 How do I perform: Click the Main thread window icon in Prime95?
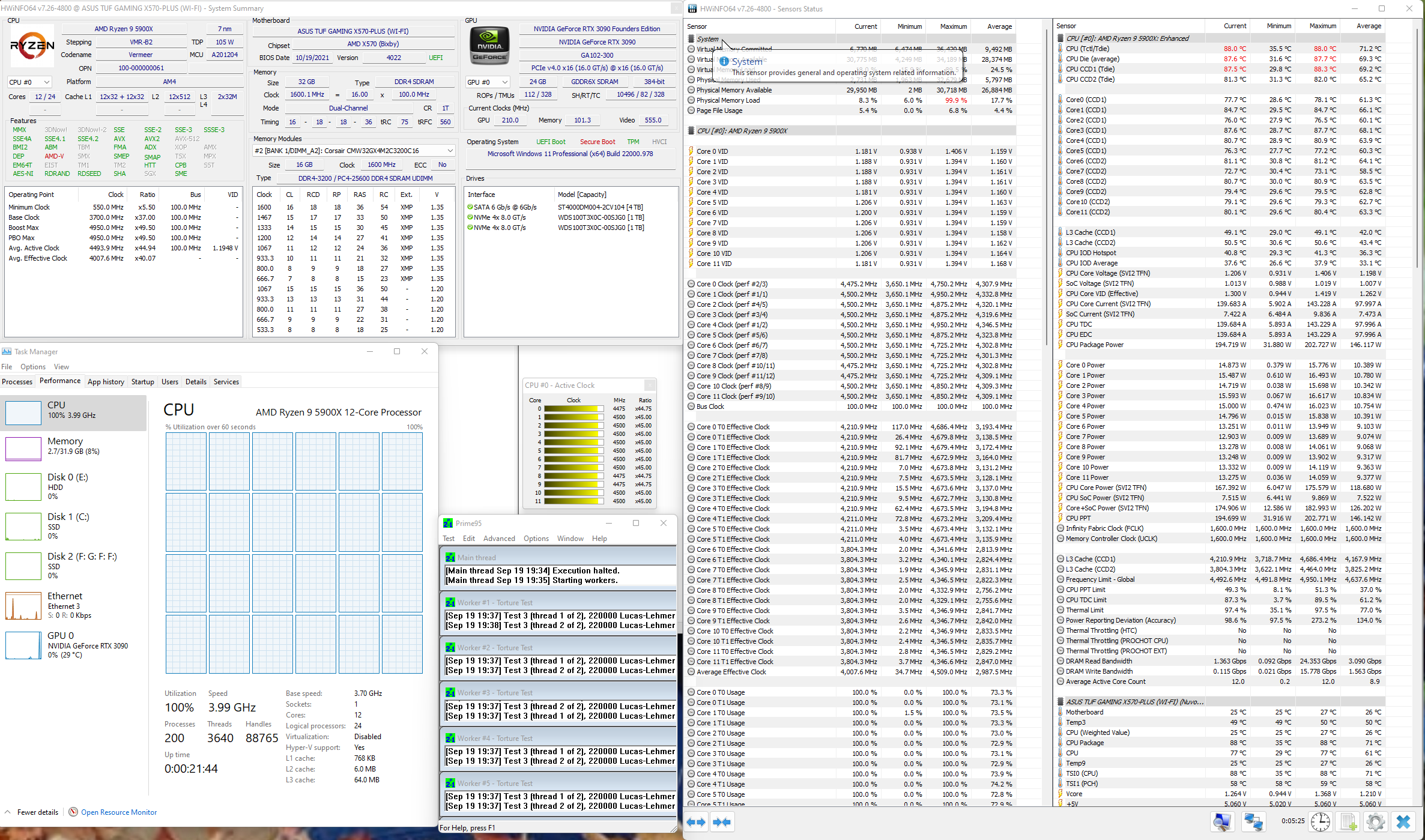(450, 557)
